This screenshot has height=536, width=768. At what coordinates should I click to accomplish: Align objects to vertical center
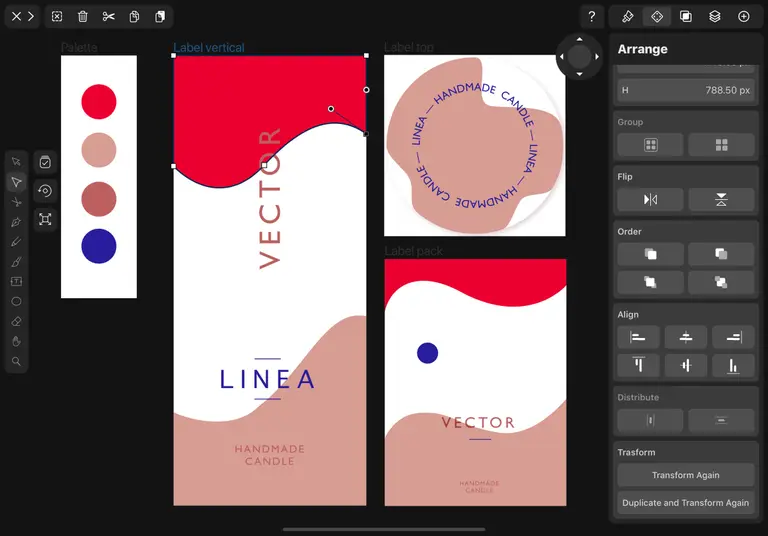[x=686, y=365]
